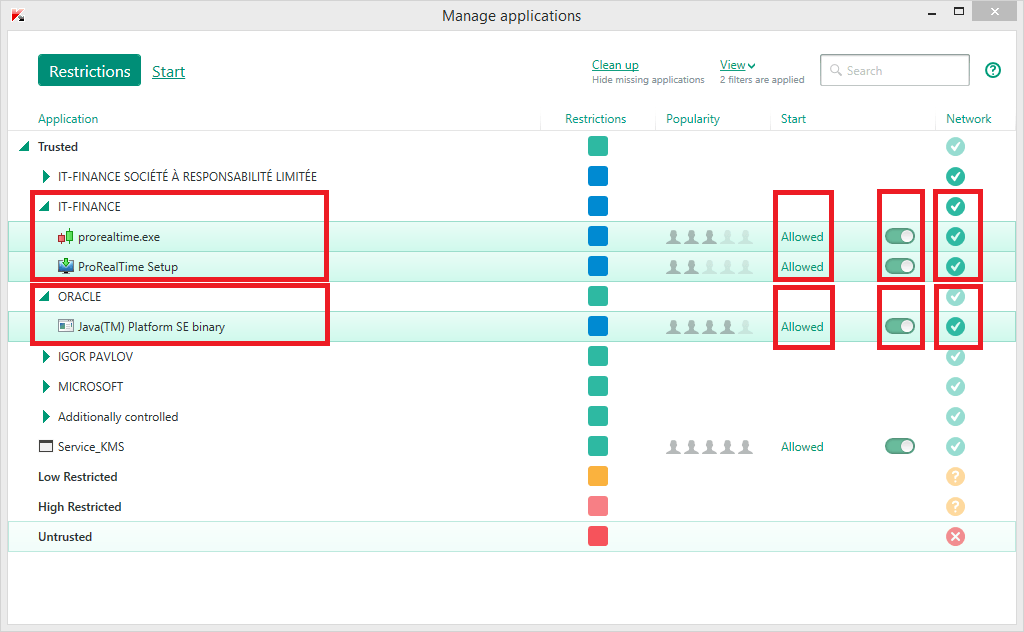Switch to the Start tab

(168, 71)
